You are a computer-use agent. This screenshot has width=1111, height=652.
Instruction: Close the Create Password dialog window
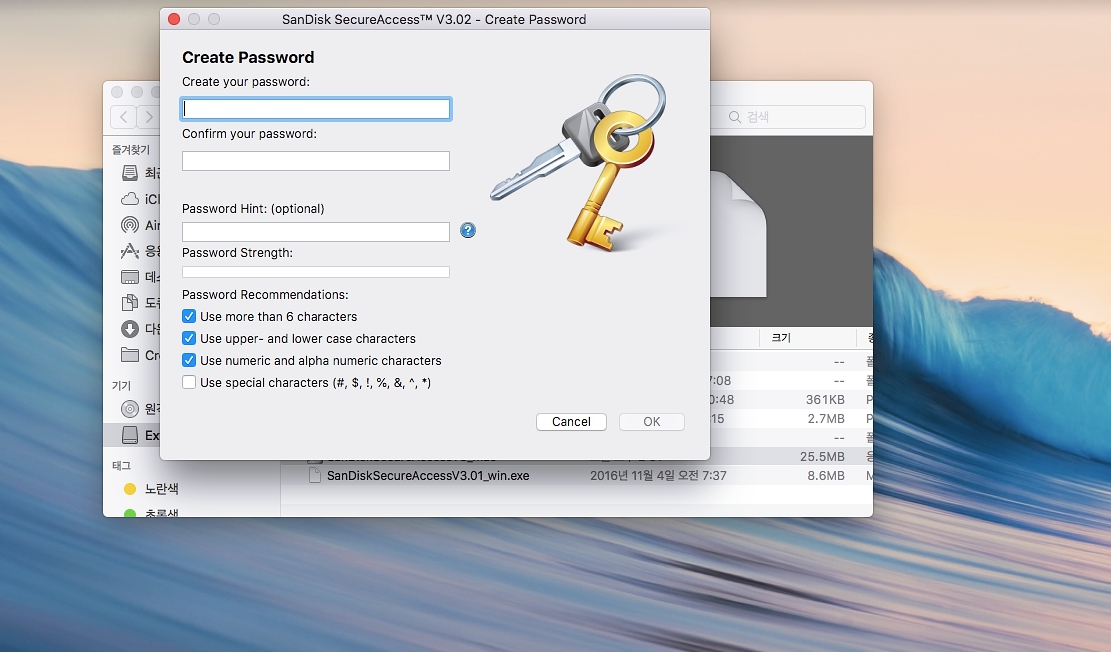coord(174,19)
